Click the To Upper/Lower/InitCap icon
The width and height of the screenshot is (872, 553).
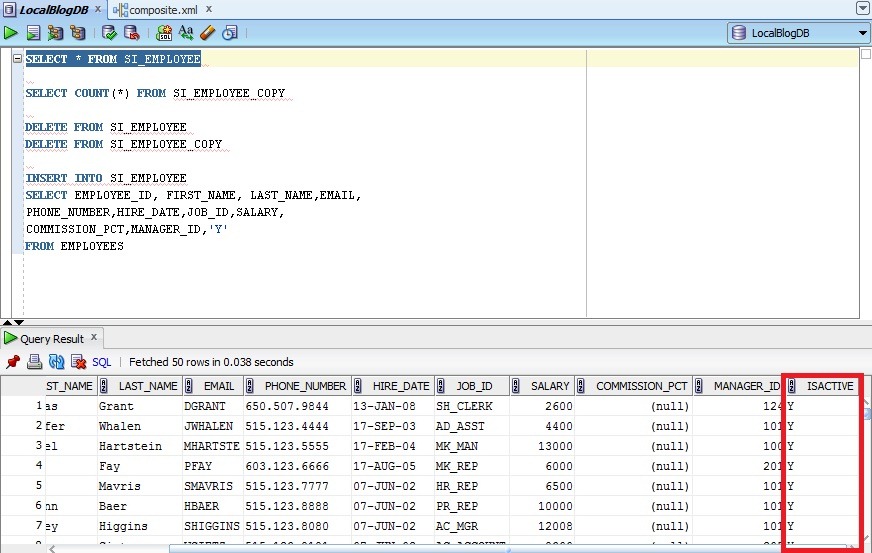tap(186, 33)
